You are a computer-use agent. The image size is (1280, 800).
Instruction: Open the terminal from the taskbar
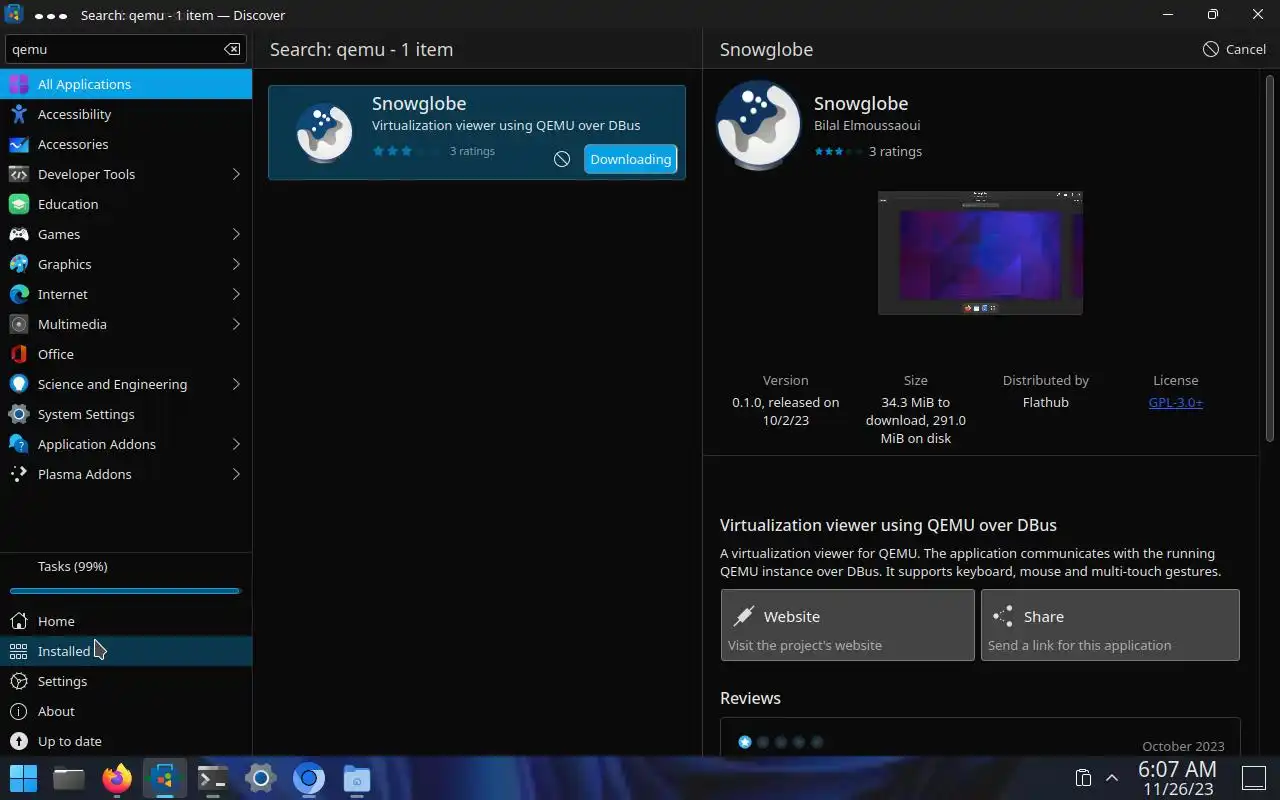pos(213,778)
